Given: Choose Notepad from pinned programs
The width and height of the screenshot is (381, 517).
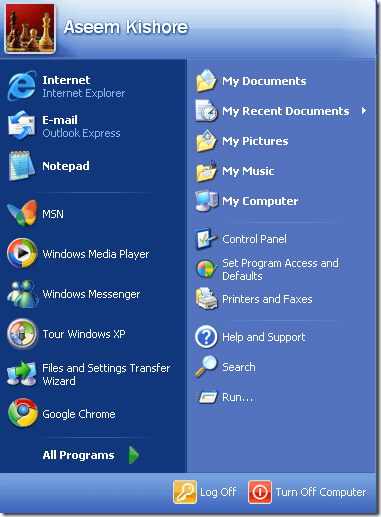Looking at the screenshot, I should tap(66, 166).
